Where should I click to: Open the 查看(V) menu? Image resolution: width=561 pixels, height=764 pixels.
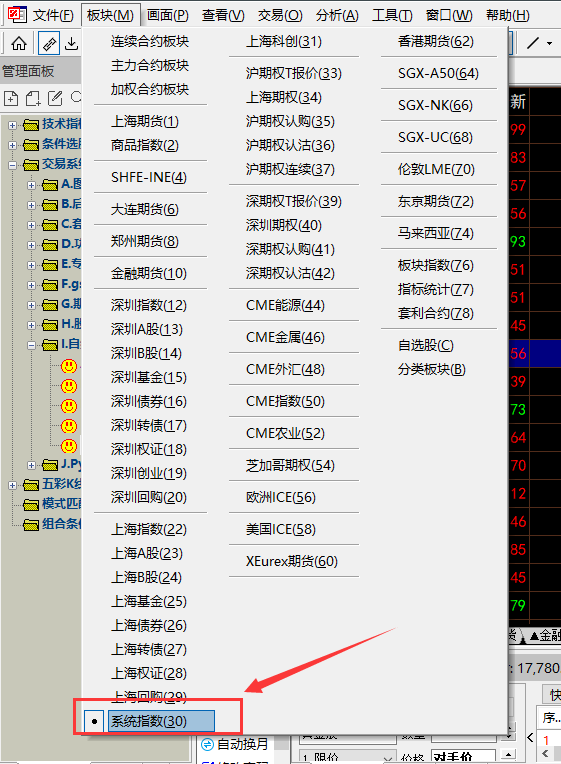(223, 15)
